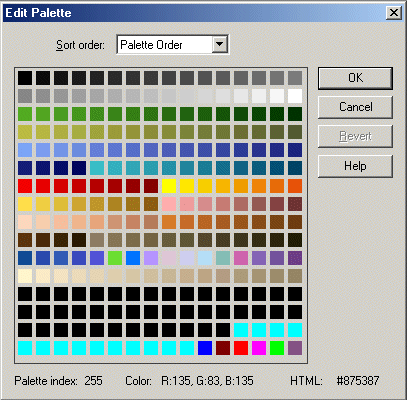This screenshot has width=407, height=400.
Task: Confirm palette changes with OK
Action: pyautogui.click(x=355, y=78)
